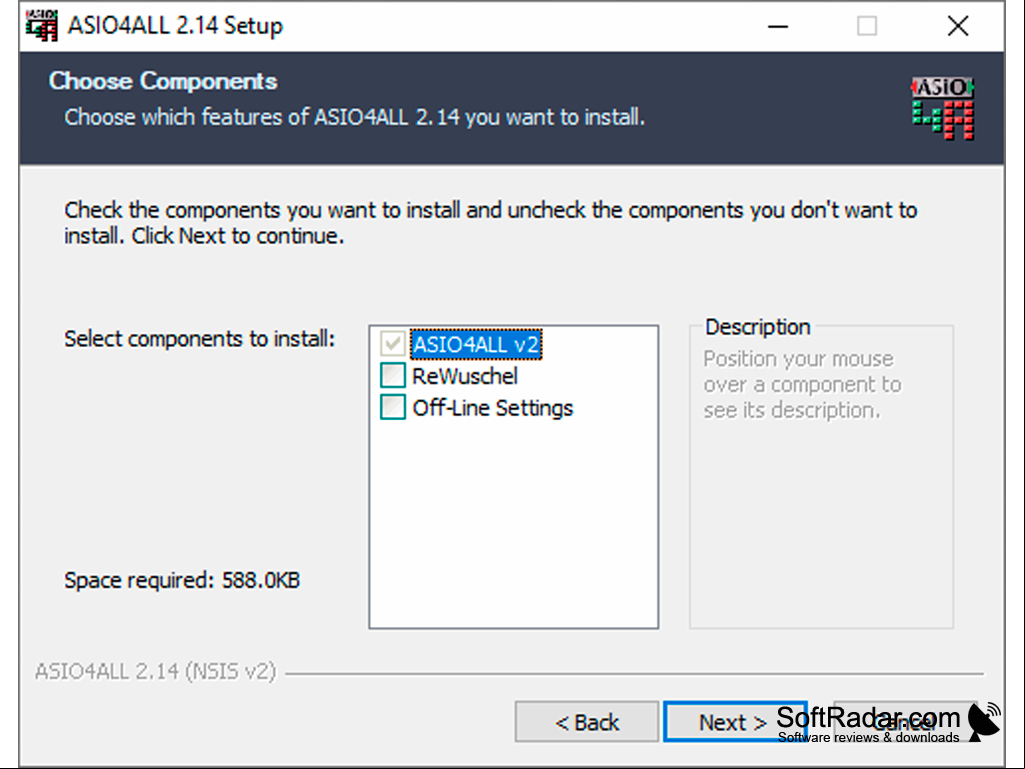Return with the < Back button
1025x769 pixels.
coord(586,722)
